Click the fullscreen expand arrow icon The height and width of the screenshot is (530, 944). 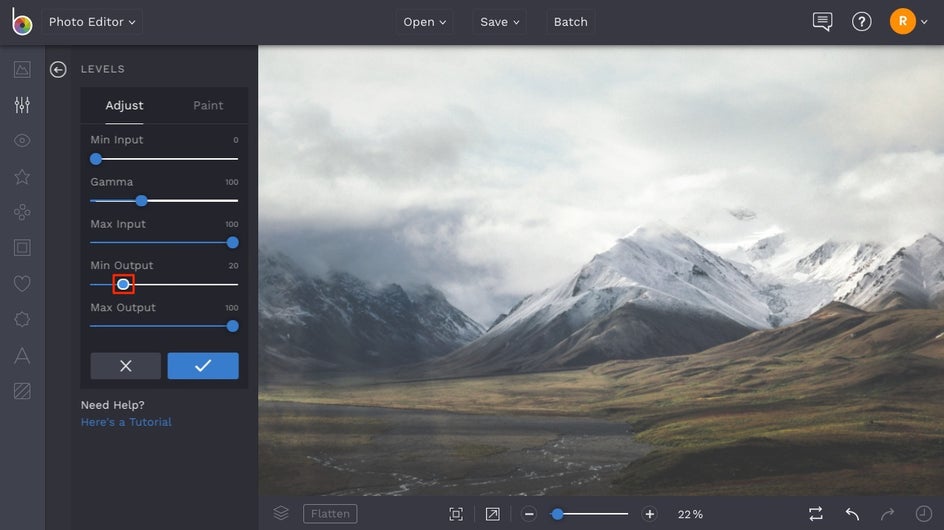(492, 514)
